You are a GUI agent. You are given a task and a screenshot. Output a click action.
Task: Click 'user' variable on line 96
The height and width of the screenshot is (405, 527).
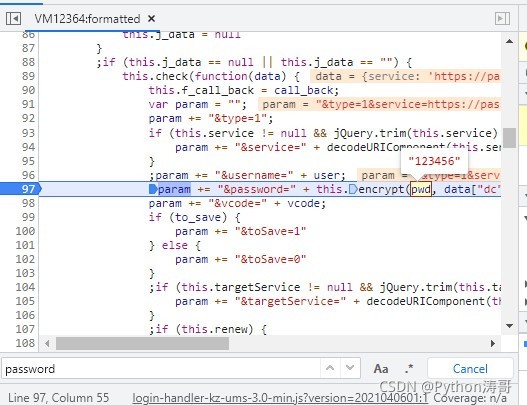[x=326, y=175]
